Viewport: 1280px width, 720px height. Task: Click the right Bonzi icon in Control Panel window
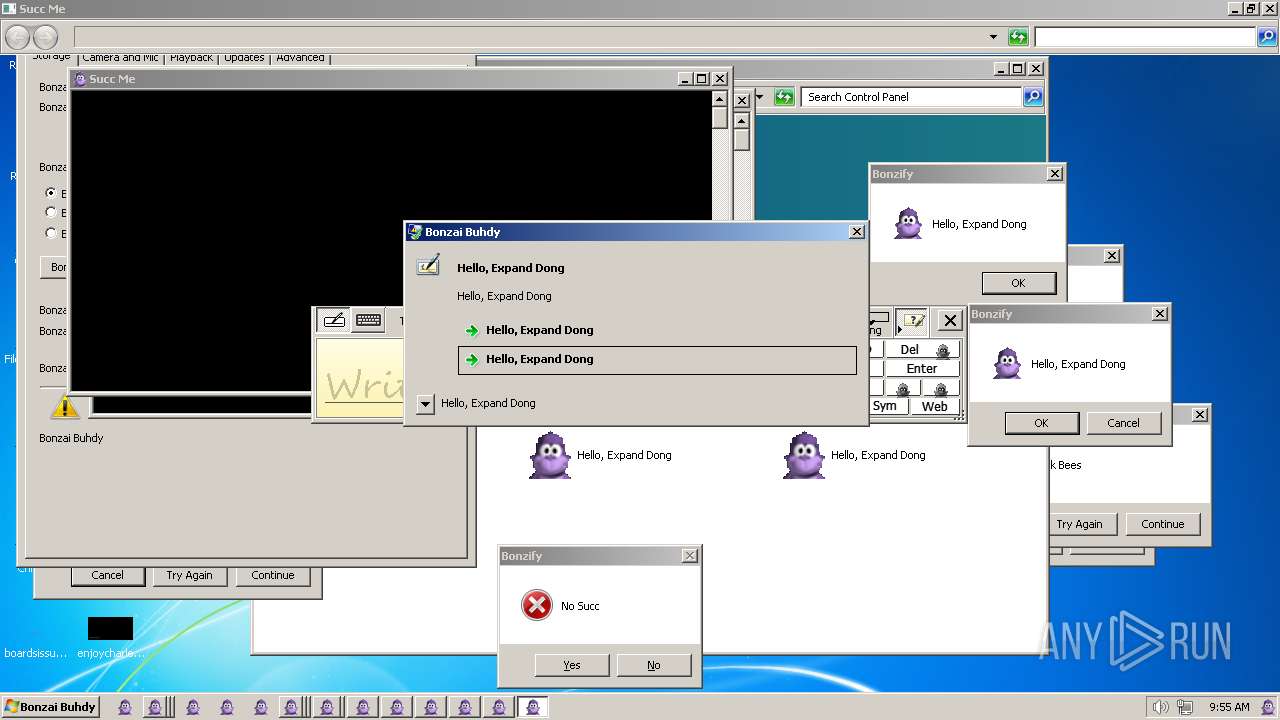[804, 455]
